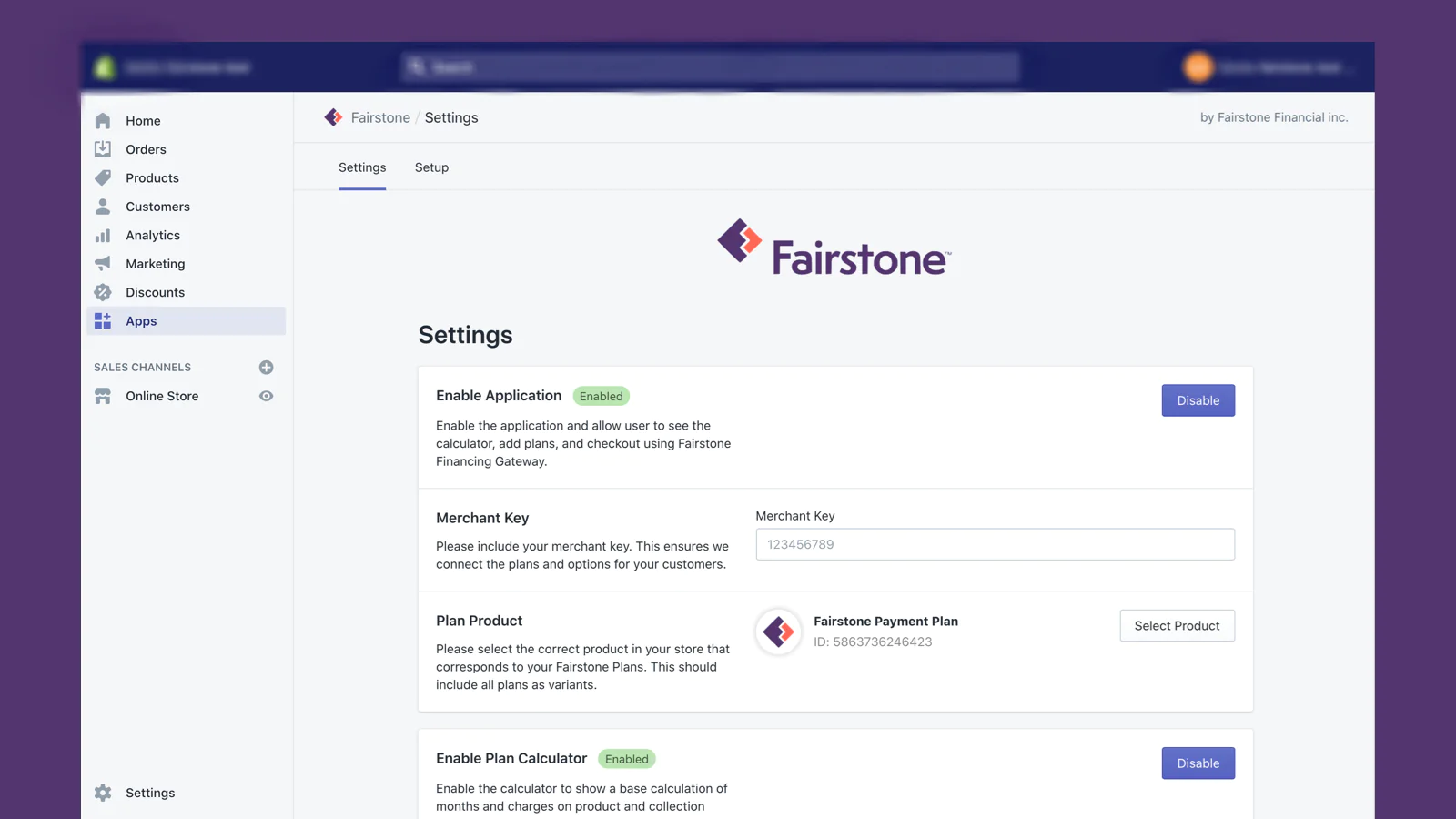The image size is (1456, 819).
Task: View online store with eye icon
Action: coord(266,396)
